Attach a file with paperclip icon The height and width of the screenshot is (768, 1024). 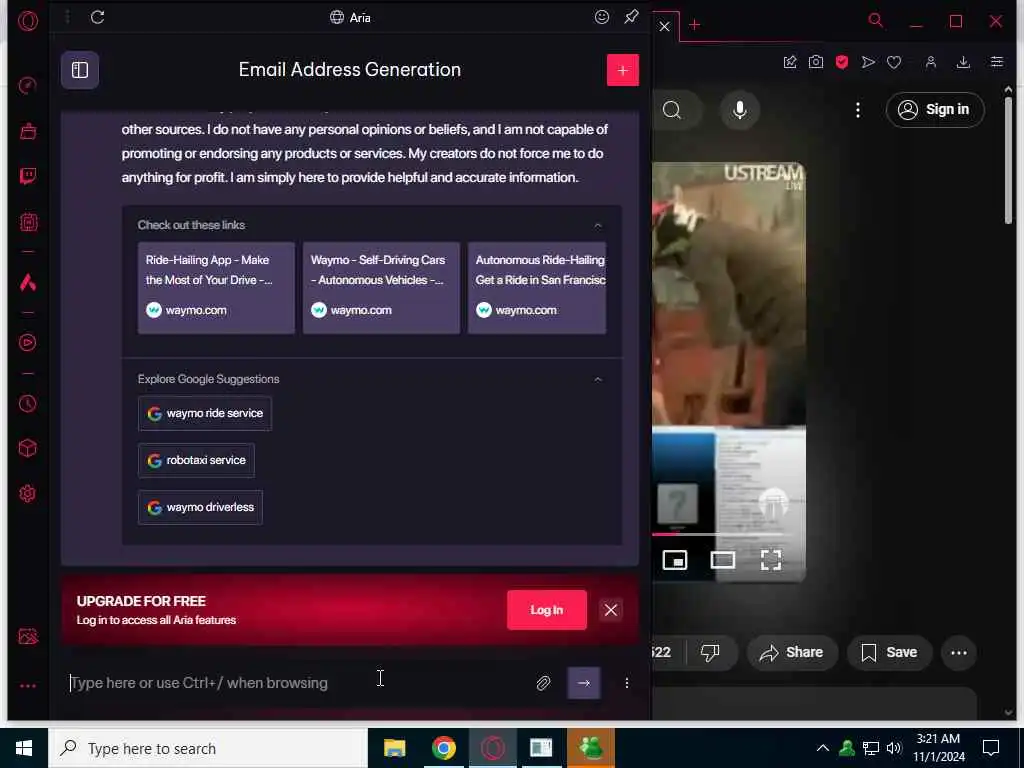point(543,683)
